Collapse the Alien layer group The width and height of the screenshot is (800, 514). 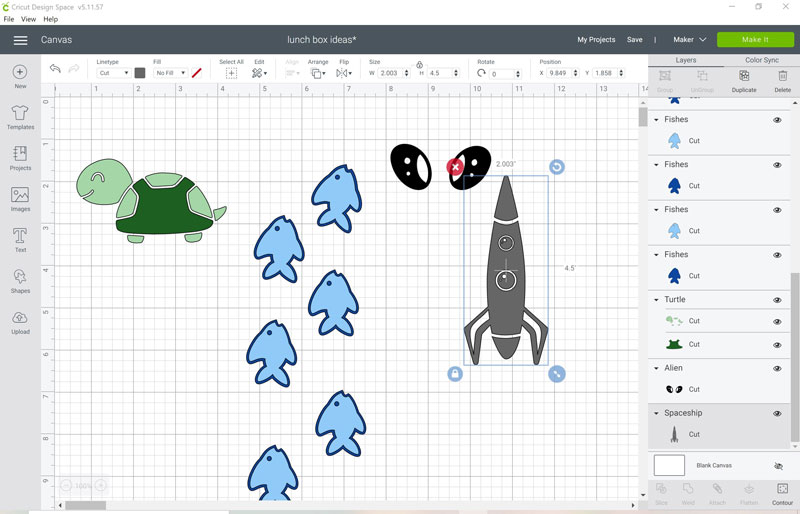[x=657, y=368]
